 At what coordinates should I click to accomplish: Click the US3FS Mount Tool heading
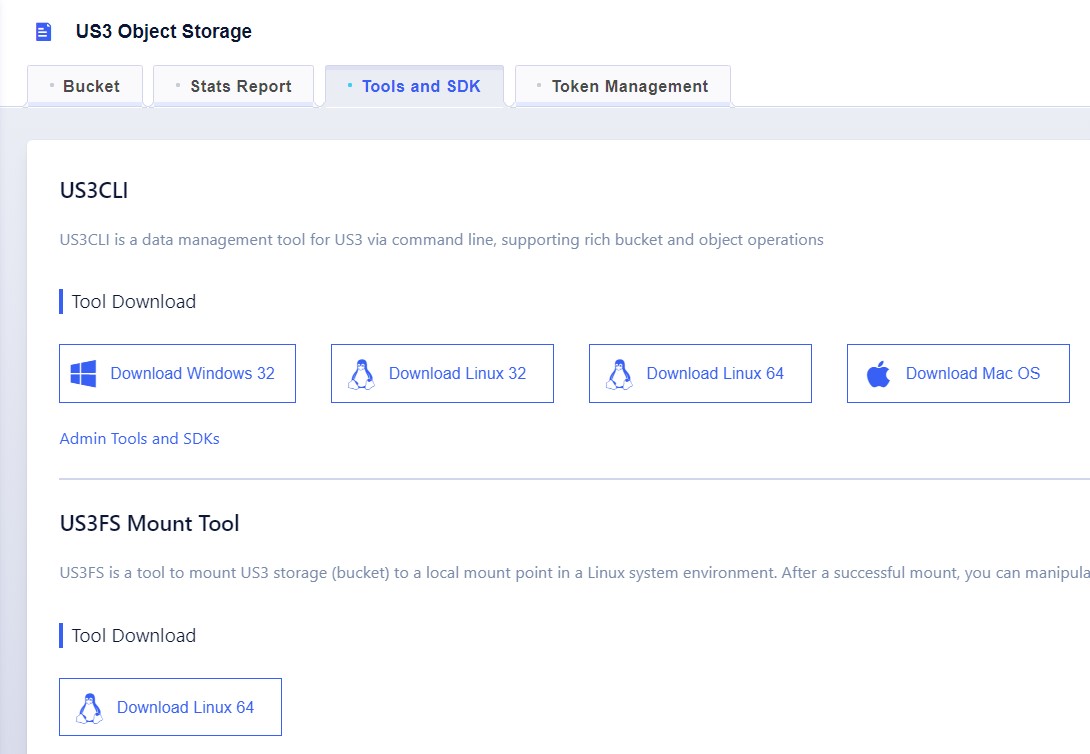(x=149, y=523)
